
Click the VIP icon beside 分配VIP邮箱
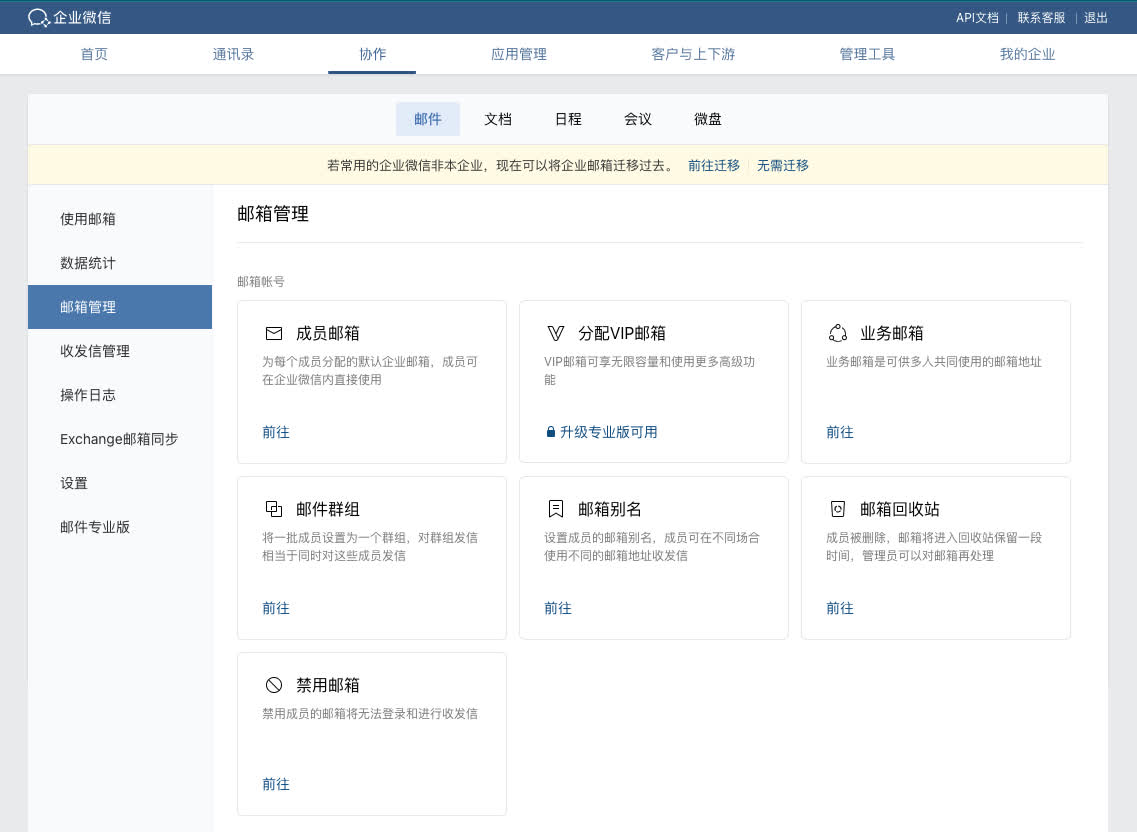(556, 333)
